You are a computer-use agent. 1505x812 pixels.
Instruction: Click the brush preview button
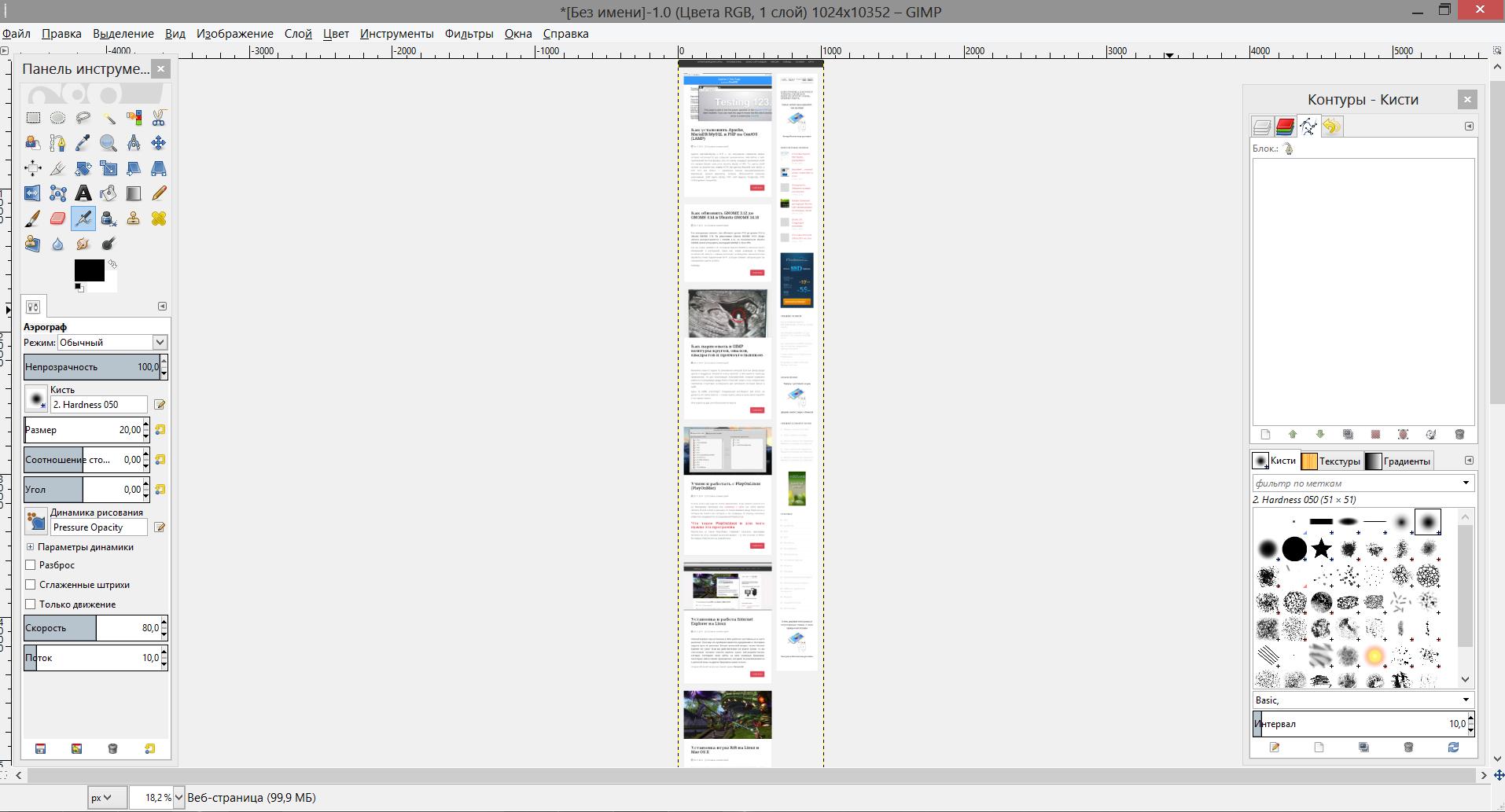(35, 399)
